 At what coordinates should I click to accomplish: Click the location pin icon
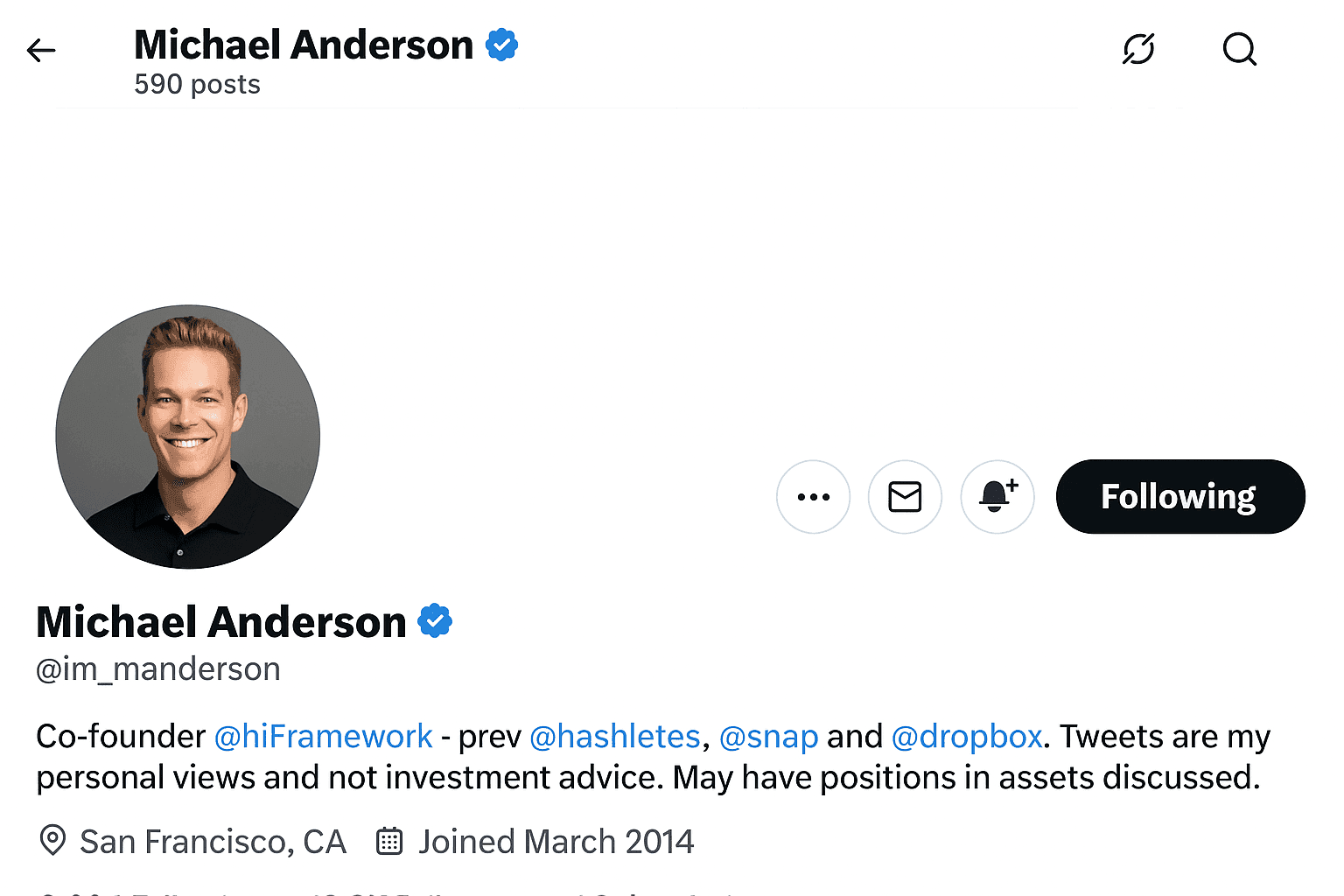pyautogui.click(x=52, y=841)
